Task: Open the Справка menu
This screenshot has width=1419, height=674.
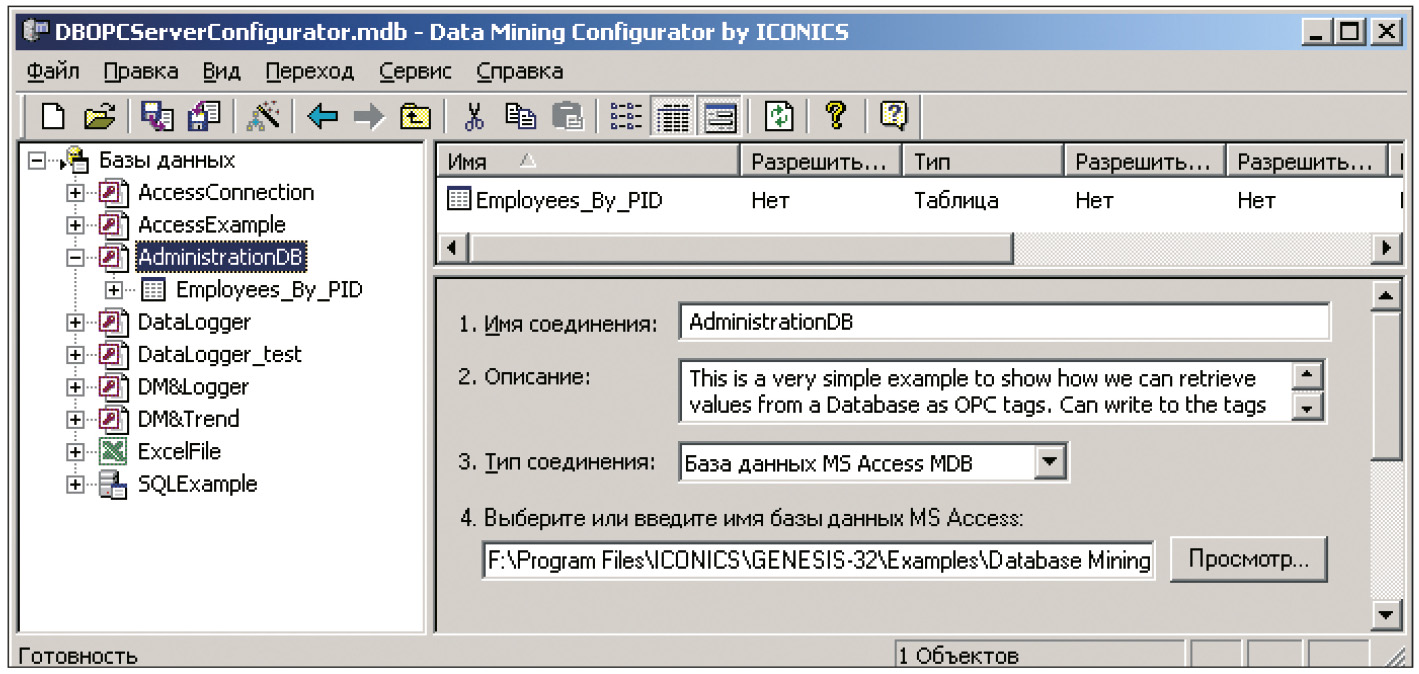Action: tap(520, 72)
